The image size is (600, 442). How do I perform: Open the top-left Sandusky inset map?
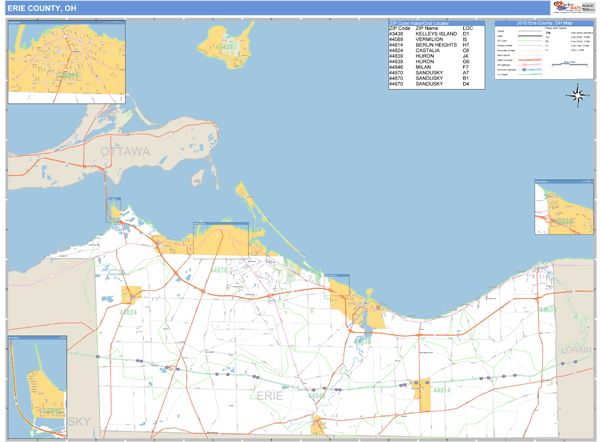coord(66,60)
